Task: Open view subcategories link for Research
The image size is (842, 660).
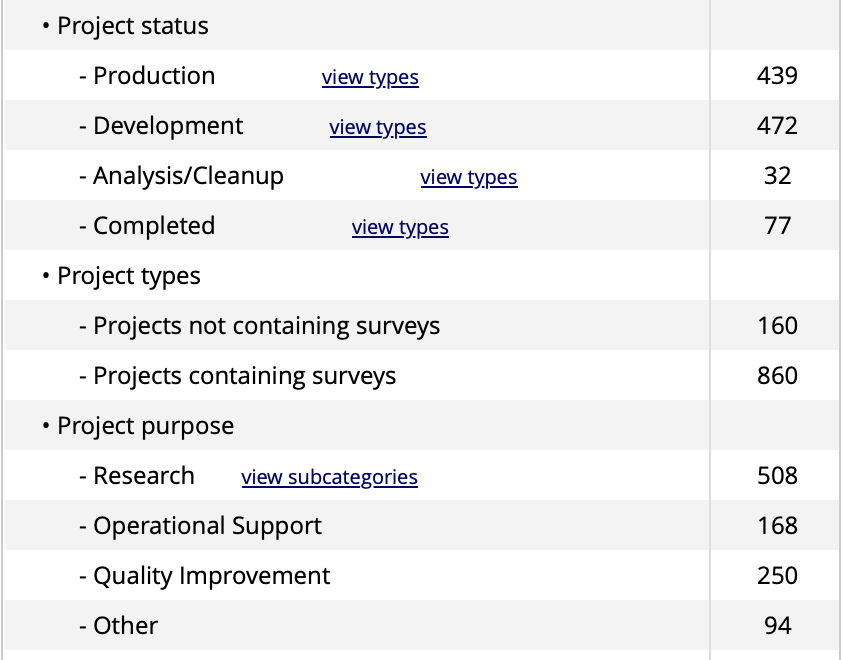Action: click(x=329, y=477)
